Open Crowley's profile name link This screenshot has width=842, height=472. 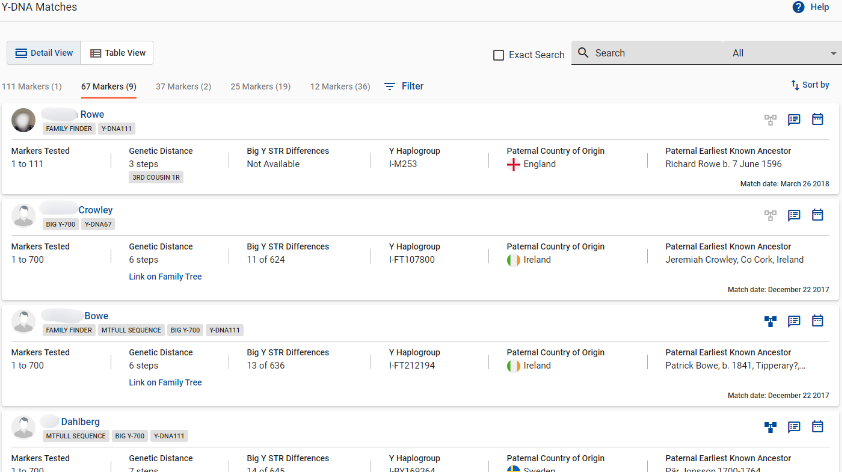click(96, 210)
